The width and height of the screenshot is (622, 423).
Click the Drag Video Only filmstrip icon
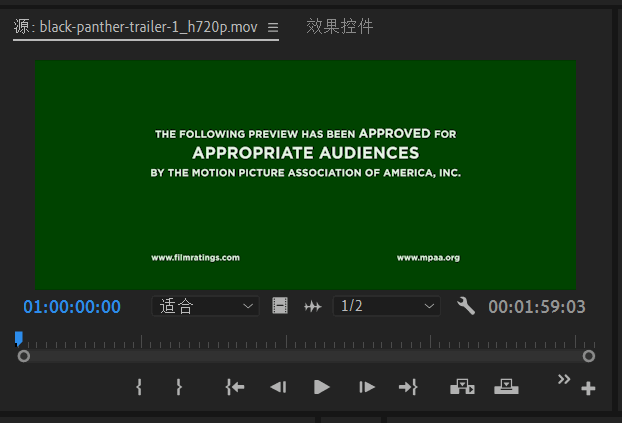click(280, 306)
